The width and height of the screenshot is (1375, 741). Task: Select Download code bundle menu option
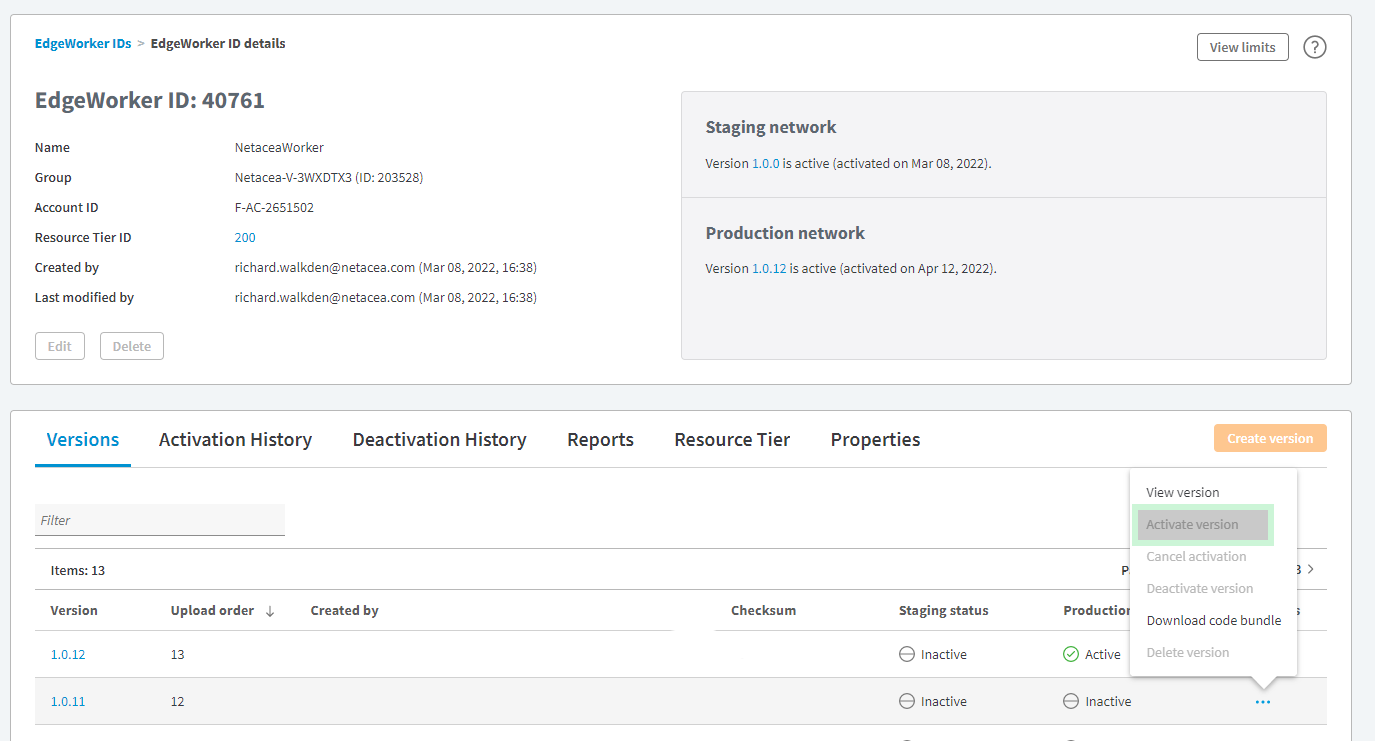pos(1213,621)
